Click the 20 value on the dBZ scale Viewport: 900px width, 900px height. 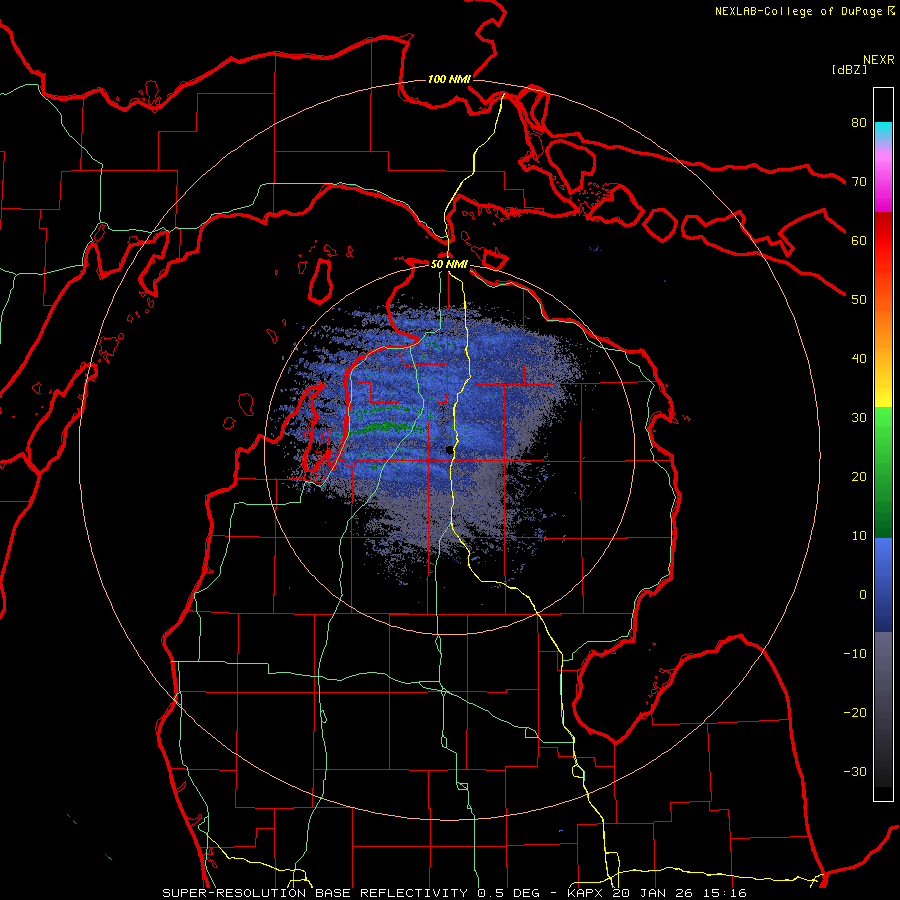(859, 477)
